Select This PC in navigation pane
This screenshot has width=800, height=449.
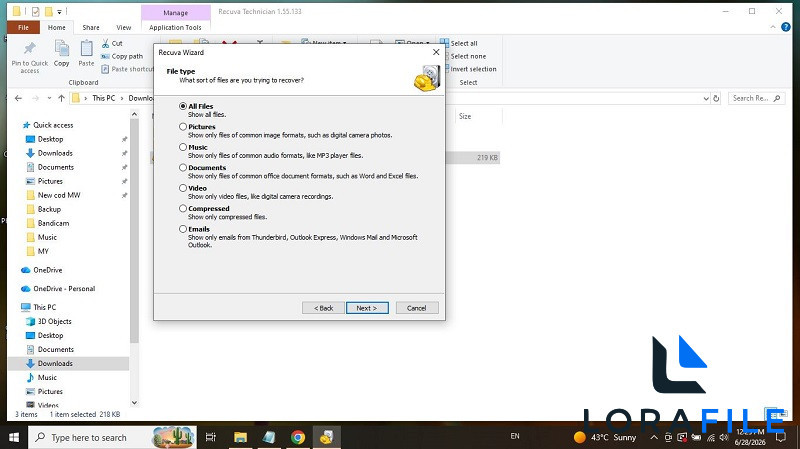44,307
